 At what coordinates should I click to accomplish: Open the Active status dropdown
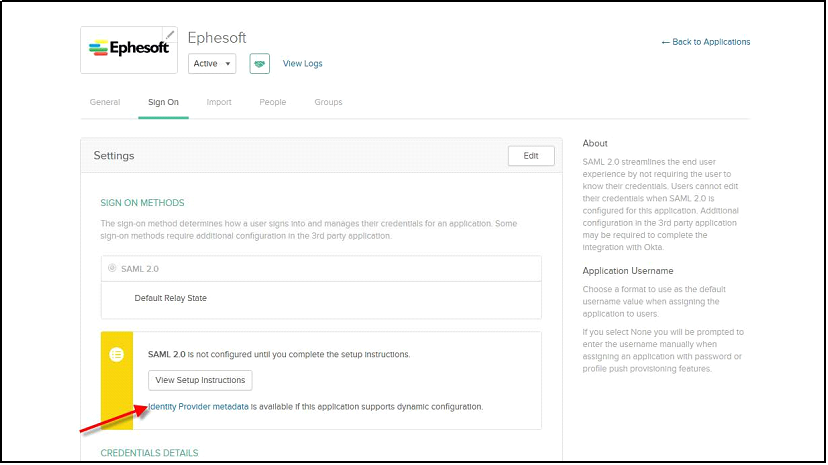(212, 63)
